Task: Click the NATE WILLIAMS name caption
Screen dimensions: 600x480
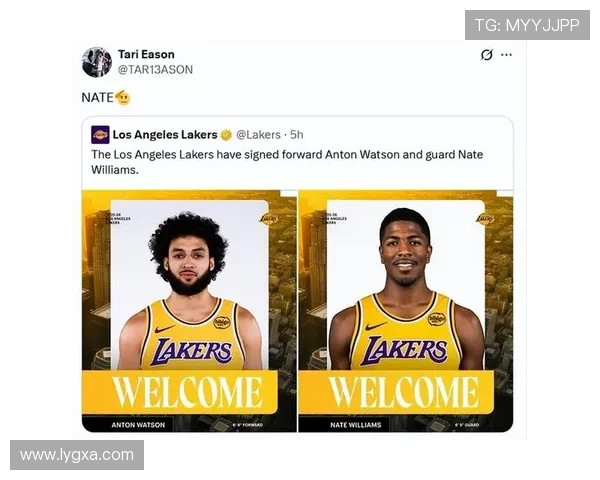Action: click(x=356, y=425)
